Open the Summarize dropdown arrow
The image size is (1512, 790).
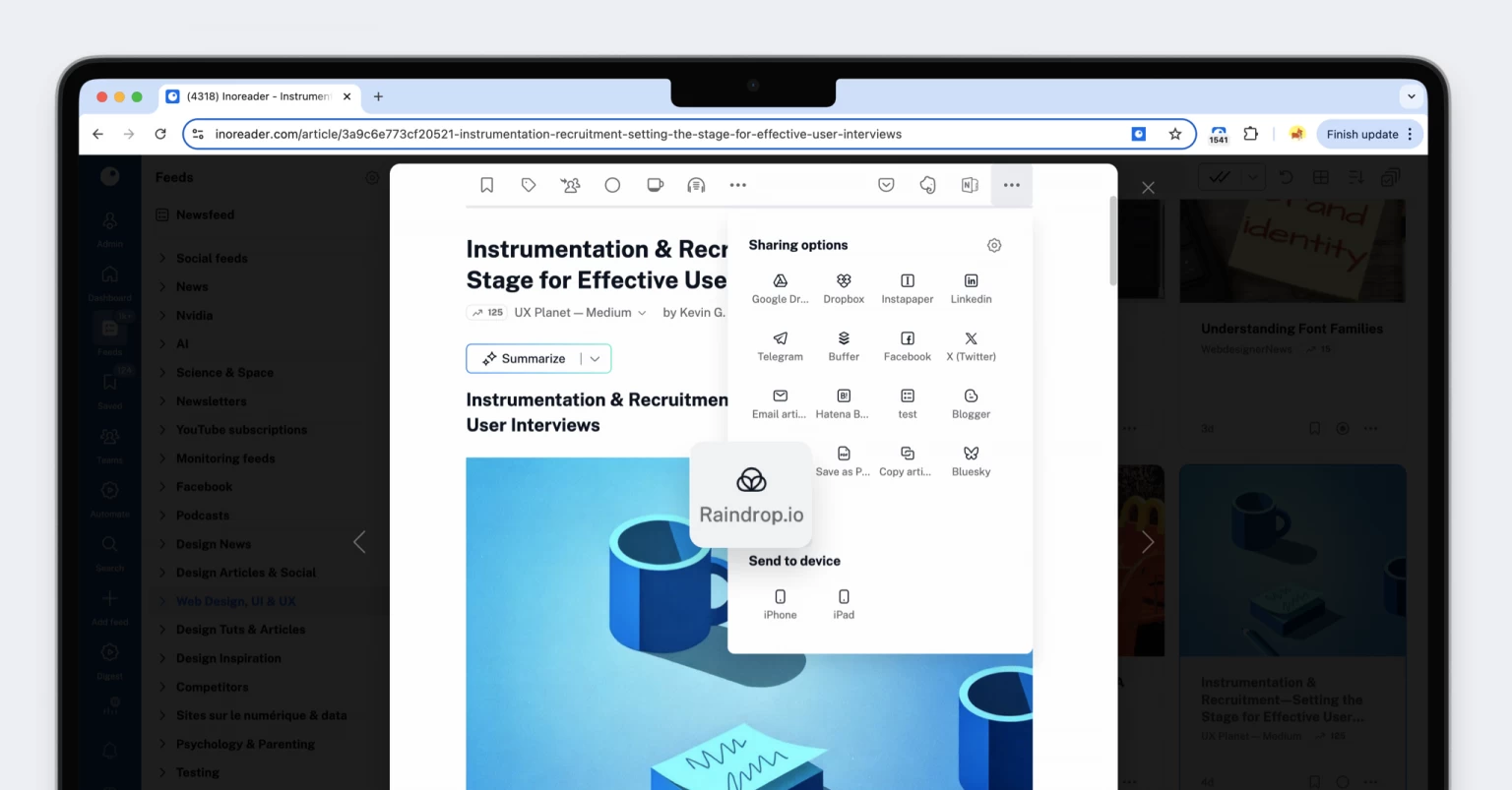click(595, 358)
